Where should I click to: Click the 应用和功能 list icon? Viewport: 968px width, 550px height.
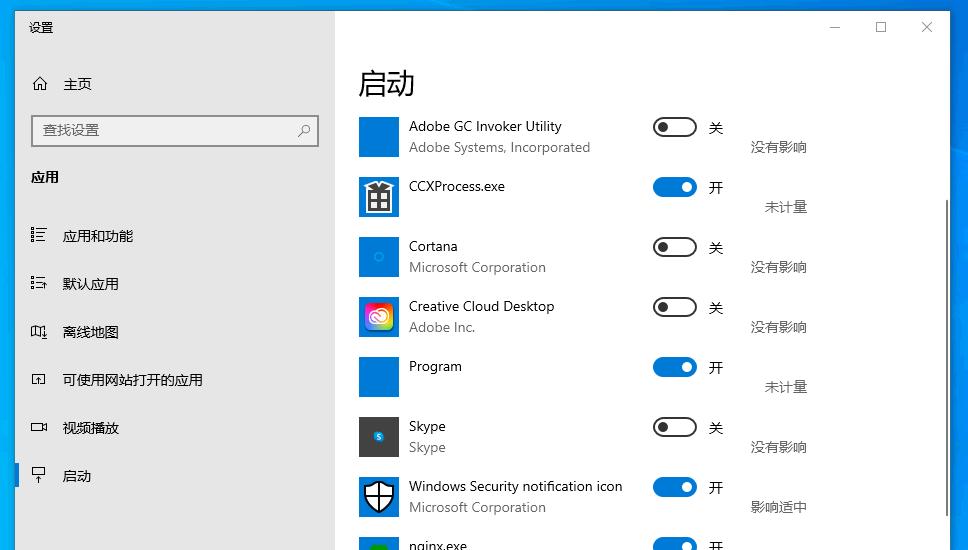(x=38, y=235)
